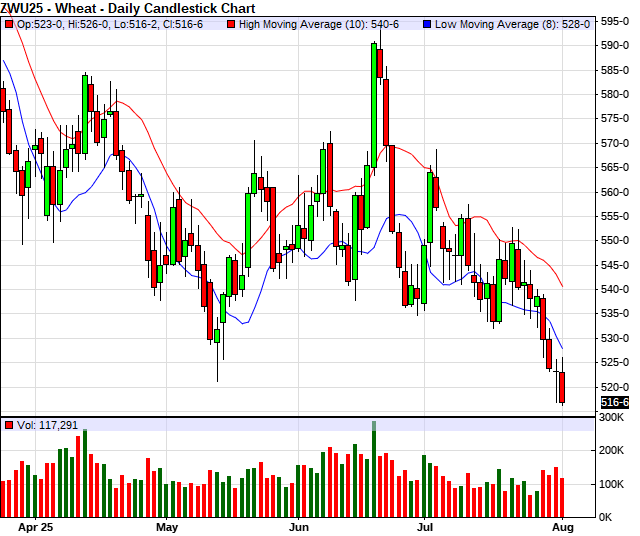The height and width of the screenshot is (536, 640).
Task: Select the May date axis label
Action: coord(167,525)
